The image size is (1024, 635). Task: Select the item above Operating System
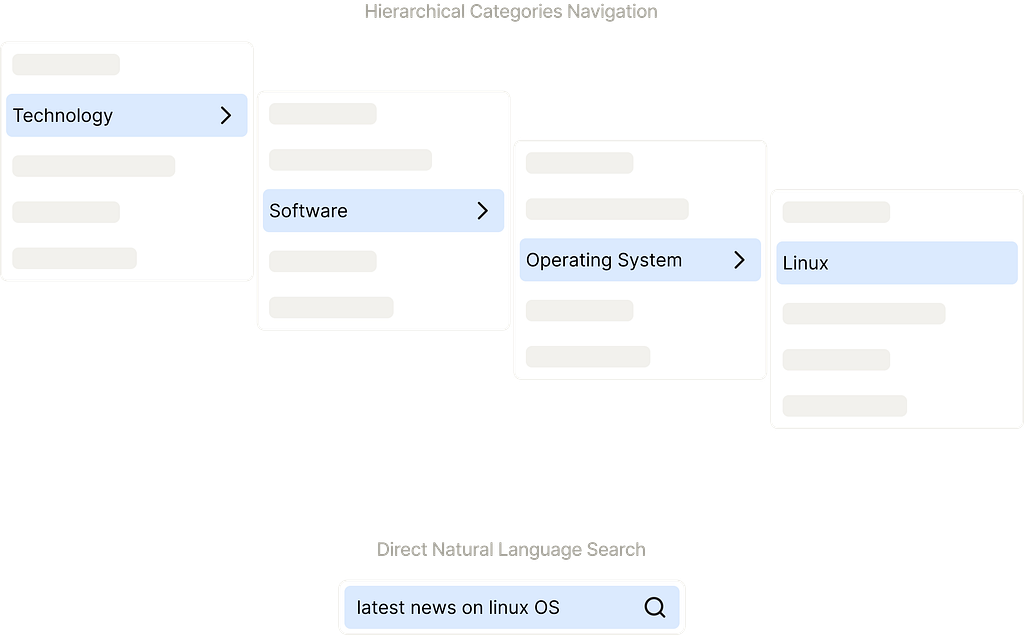tap(606, 208)
